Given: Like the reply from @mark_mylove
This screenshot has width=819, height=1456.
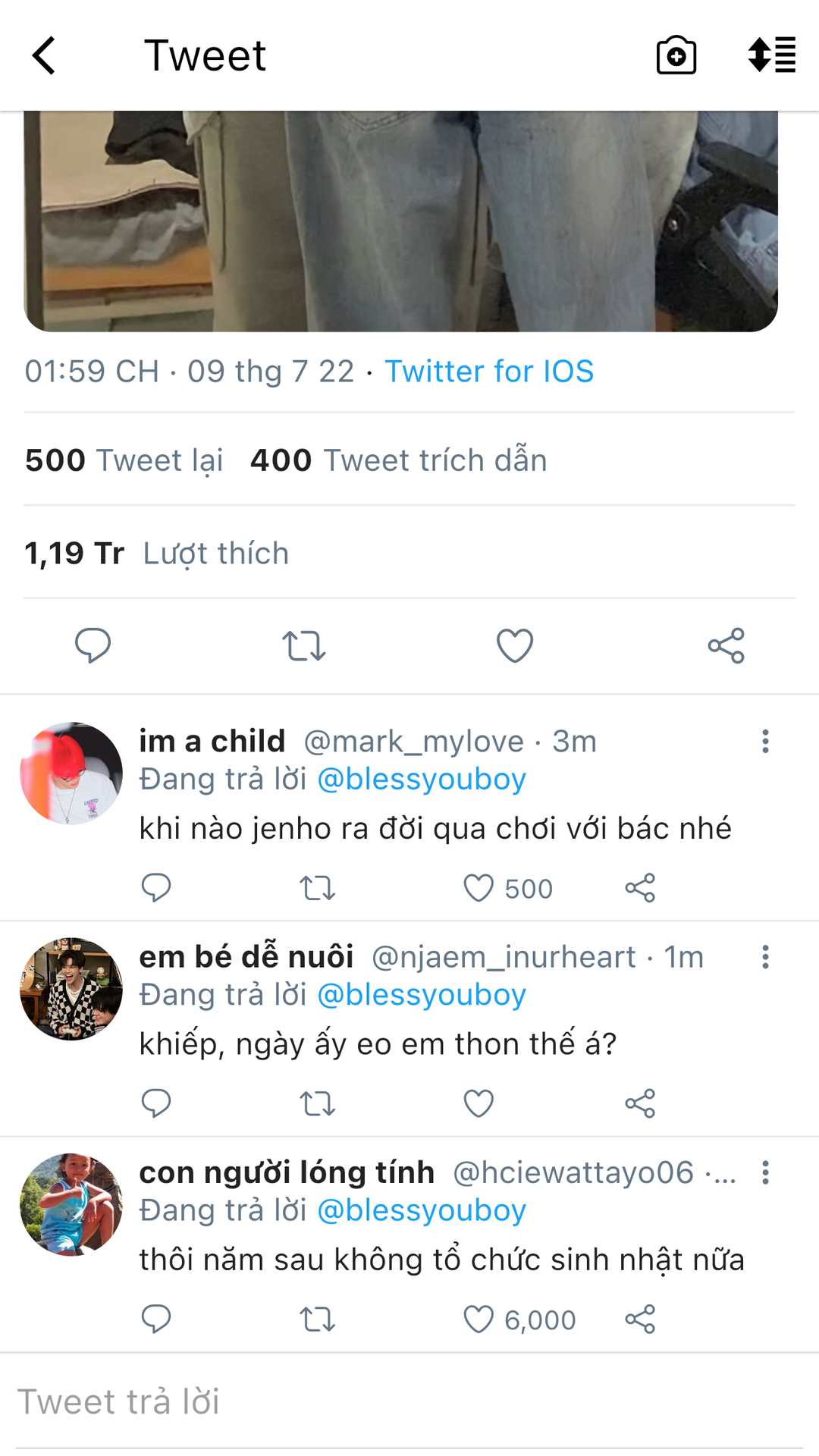Looking at the screenshot, I should pyautogui.click(x=479, y=888).
